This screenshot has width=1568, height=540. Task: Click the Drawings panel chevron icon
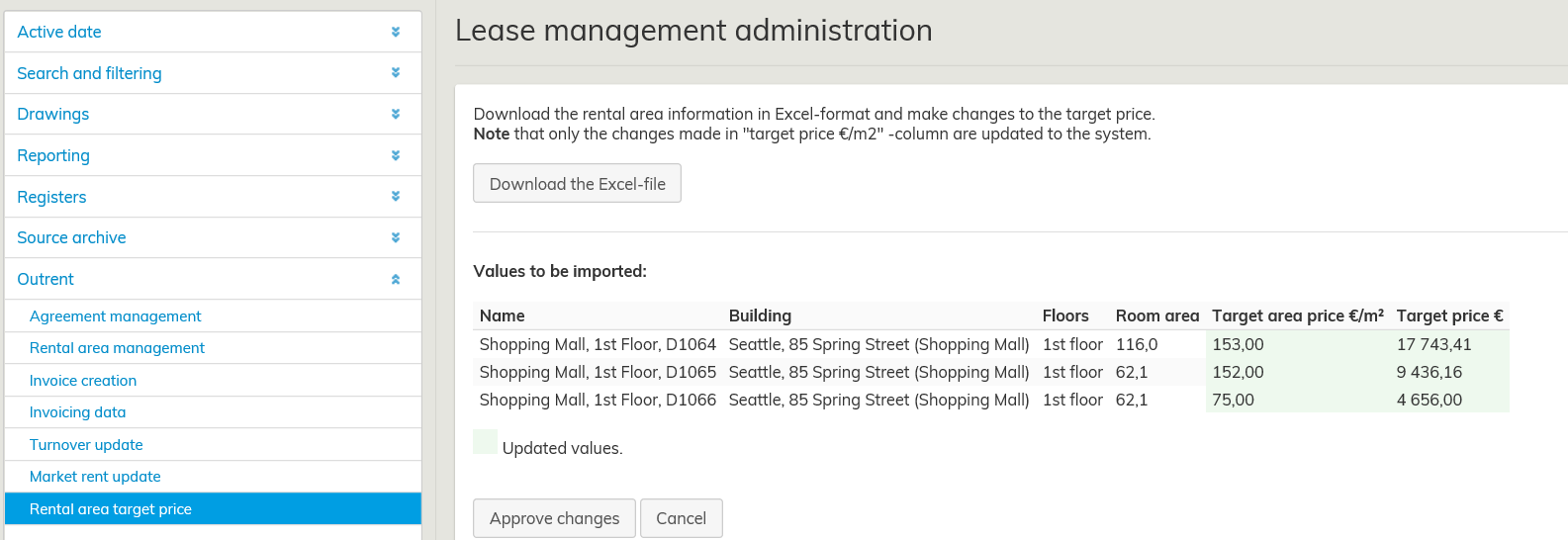pos(396,114)
